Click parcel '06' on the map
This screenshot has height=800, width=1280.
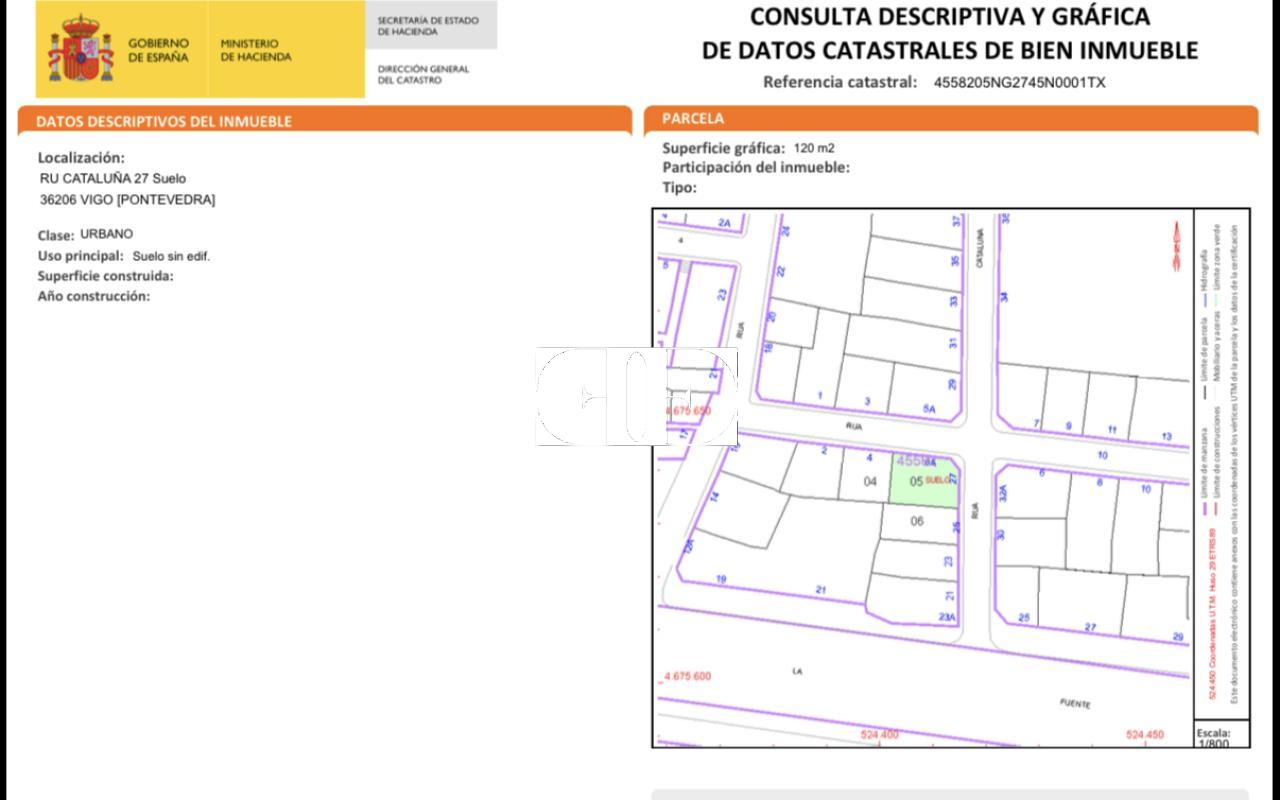[917, 521]
